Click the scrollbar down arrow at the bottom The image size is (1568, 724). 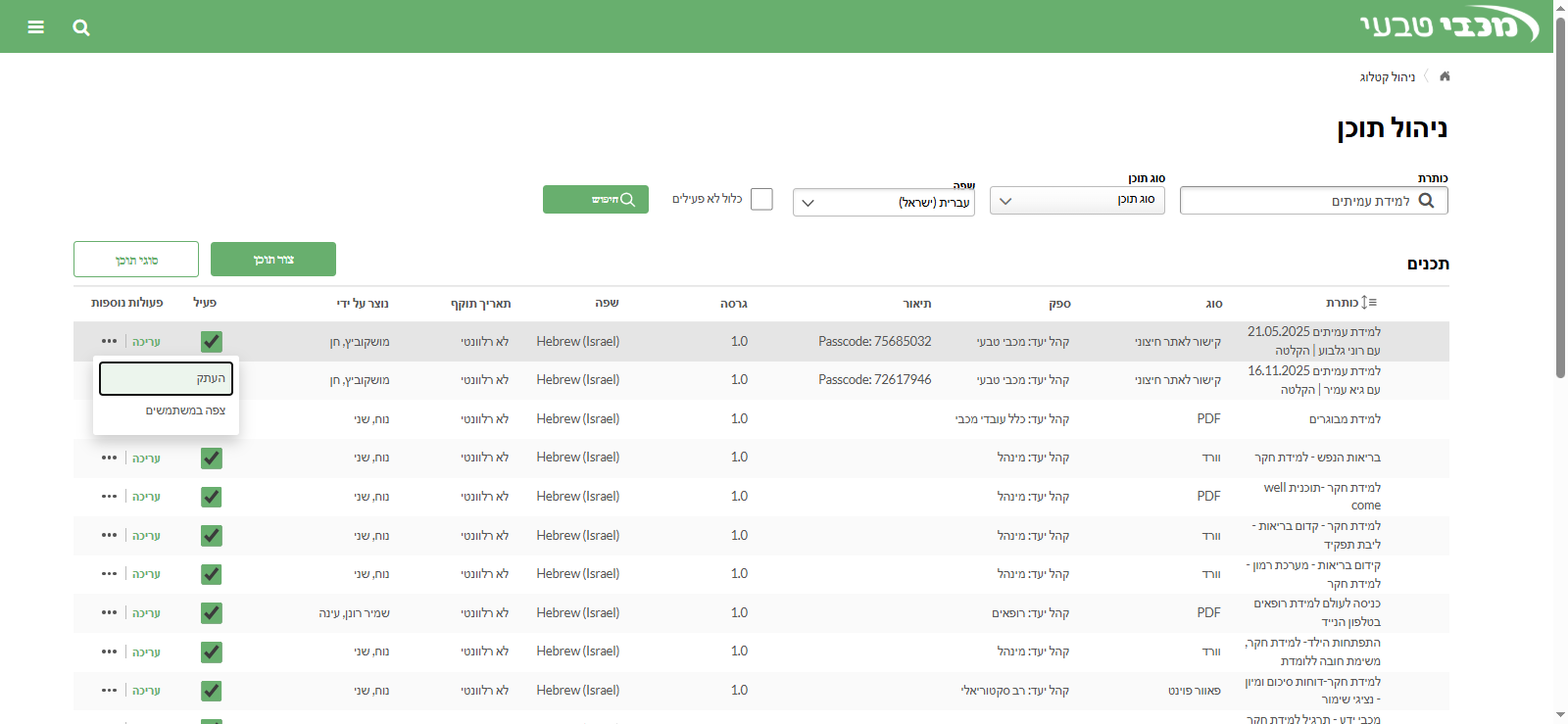tap(1560, 716)
